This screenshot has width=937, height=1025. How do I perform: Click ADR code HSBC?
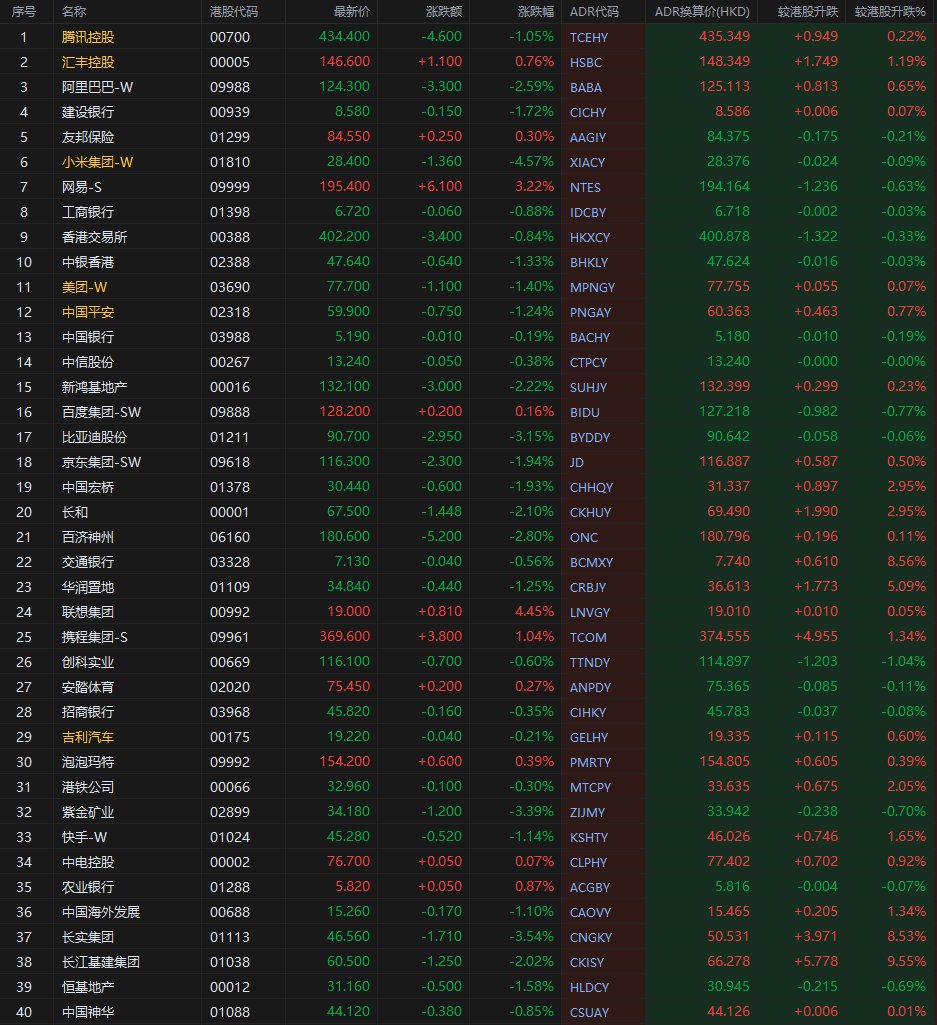586,62
